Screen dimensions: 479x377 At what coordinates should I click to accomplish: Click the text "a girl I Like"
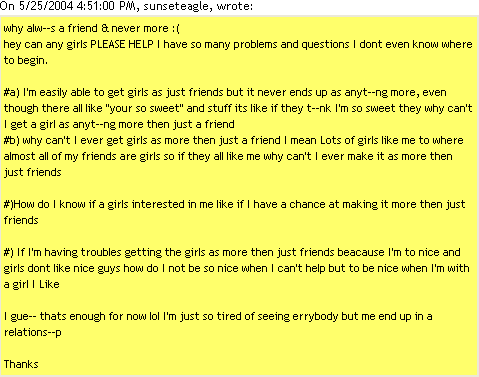coord(32,284)
